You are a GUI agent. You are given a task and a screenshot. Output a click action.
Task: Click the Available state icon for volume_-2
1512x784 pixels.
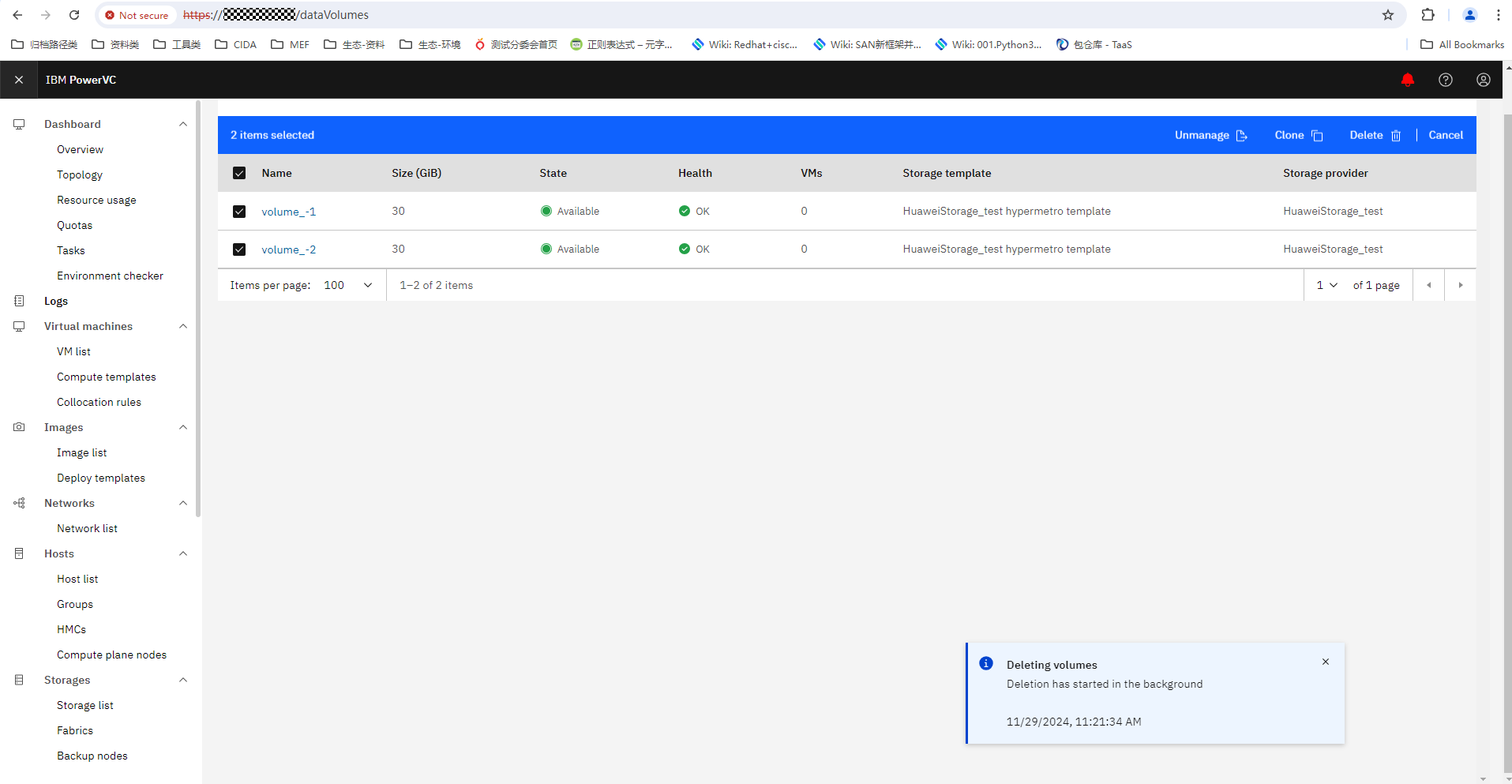click(546, 249)
